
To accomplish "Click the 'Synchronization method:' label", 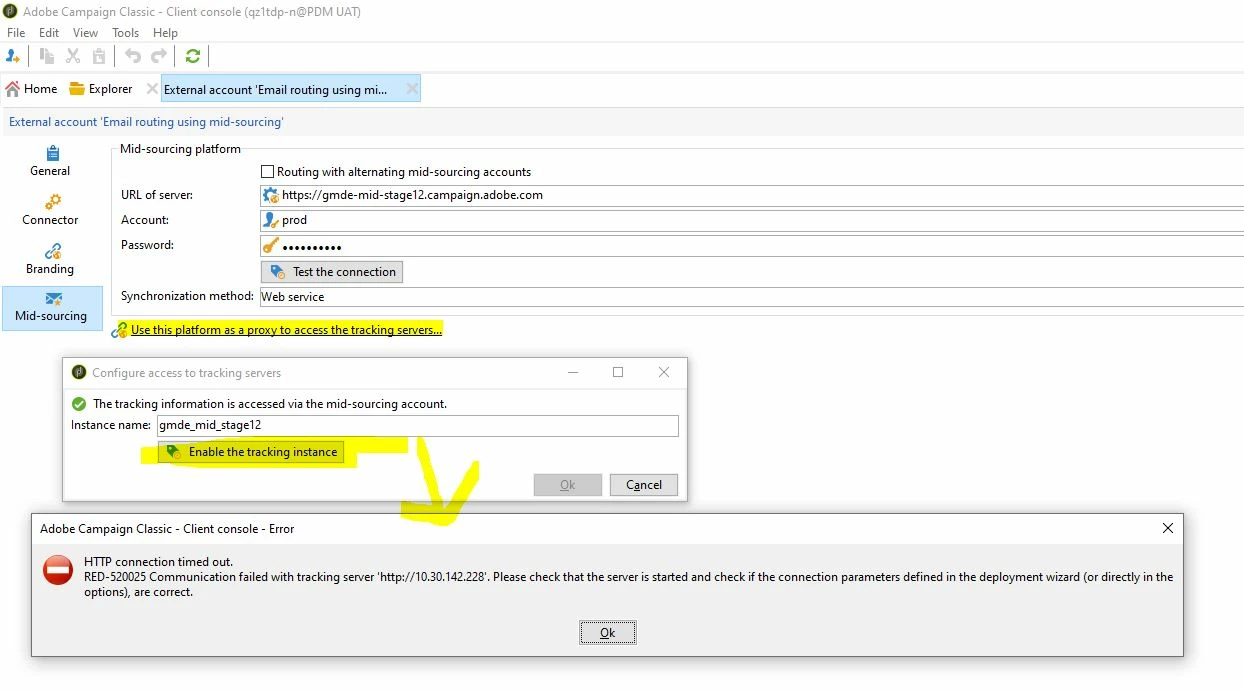I will coord(187,296).
